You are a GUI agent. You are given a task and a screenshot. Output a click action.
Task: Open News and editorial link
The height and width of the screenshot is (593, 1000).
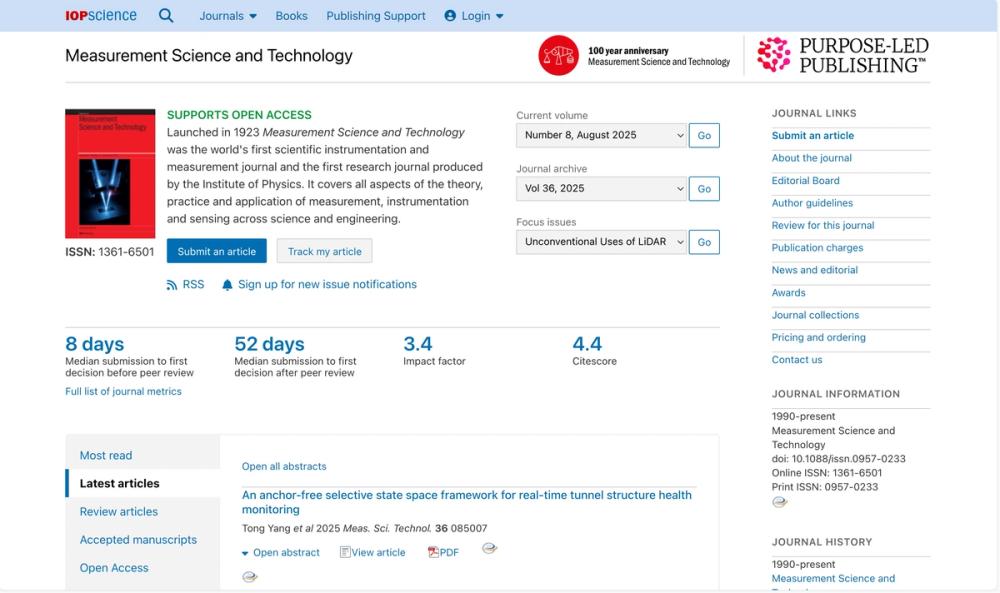click(x=814, y=270)
